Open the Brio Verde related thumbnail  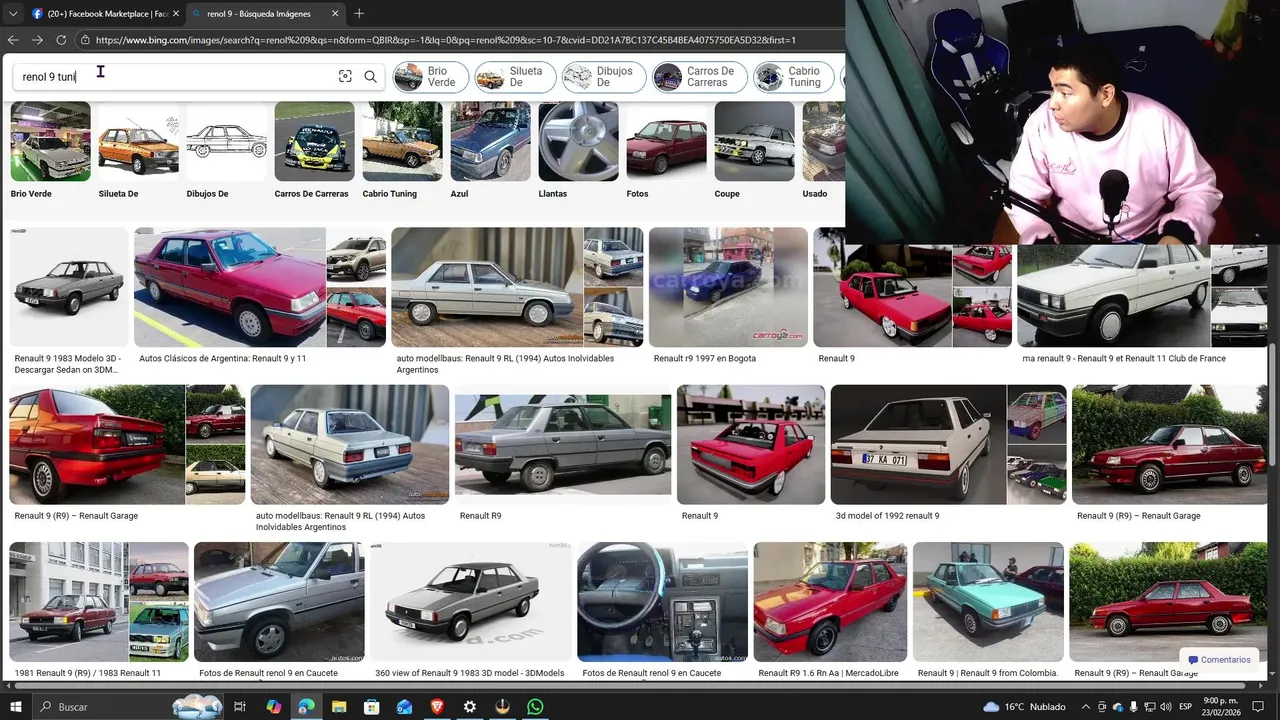point(50,141)
